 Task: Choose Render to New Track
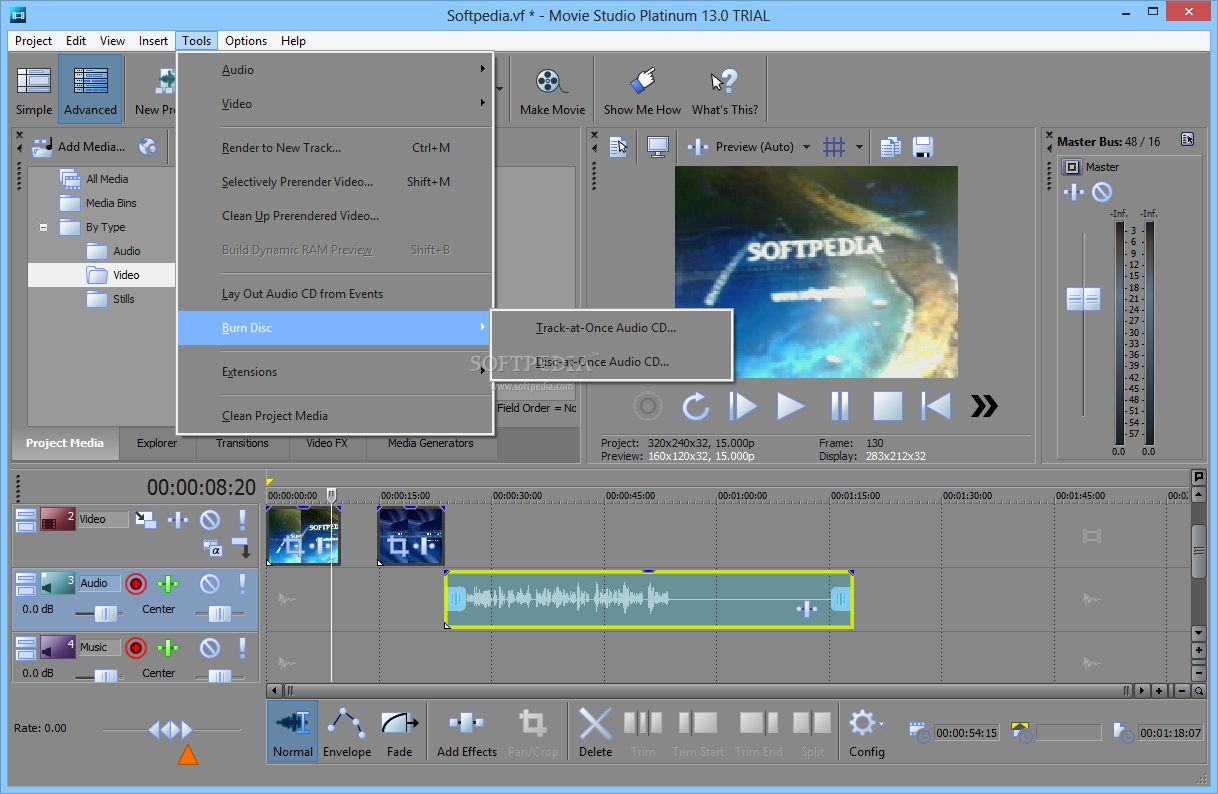[x=335, y=147]
